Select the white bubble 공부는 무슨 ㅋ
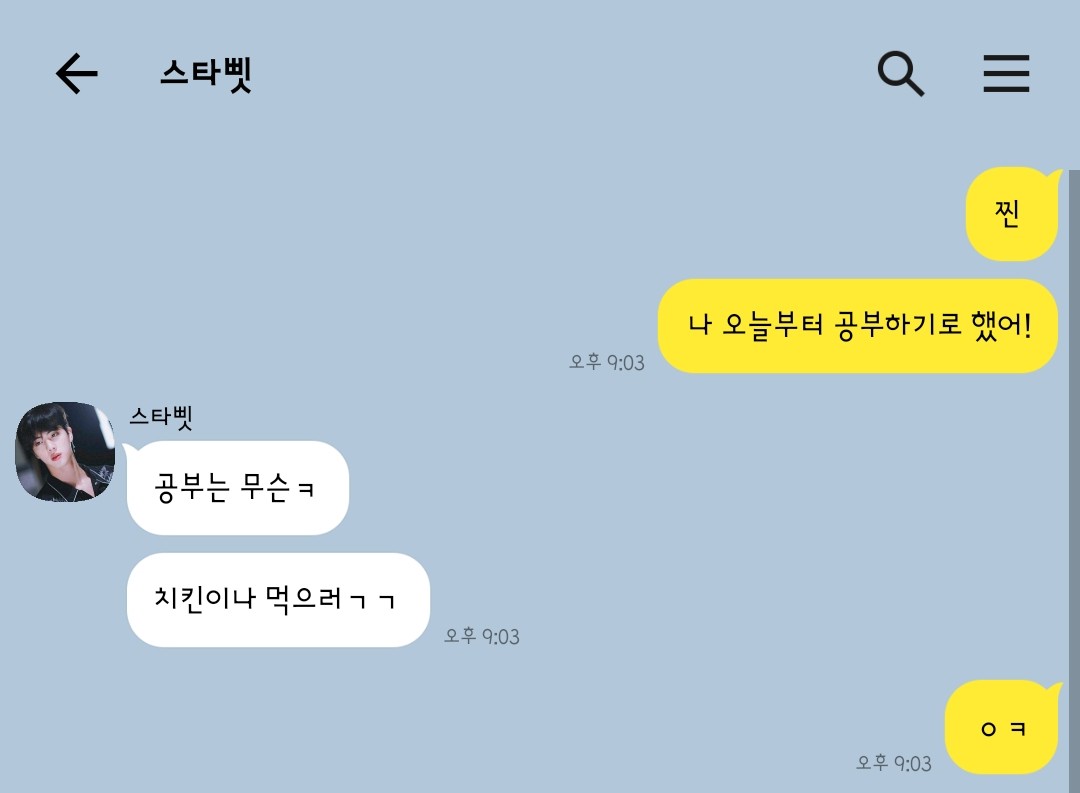The width and height of the screenshot is (1080, 793). (x=238, y=488)
